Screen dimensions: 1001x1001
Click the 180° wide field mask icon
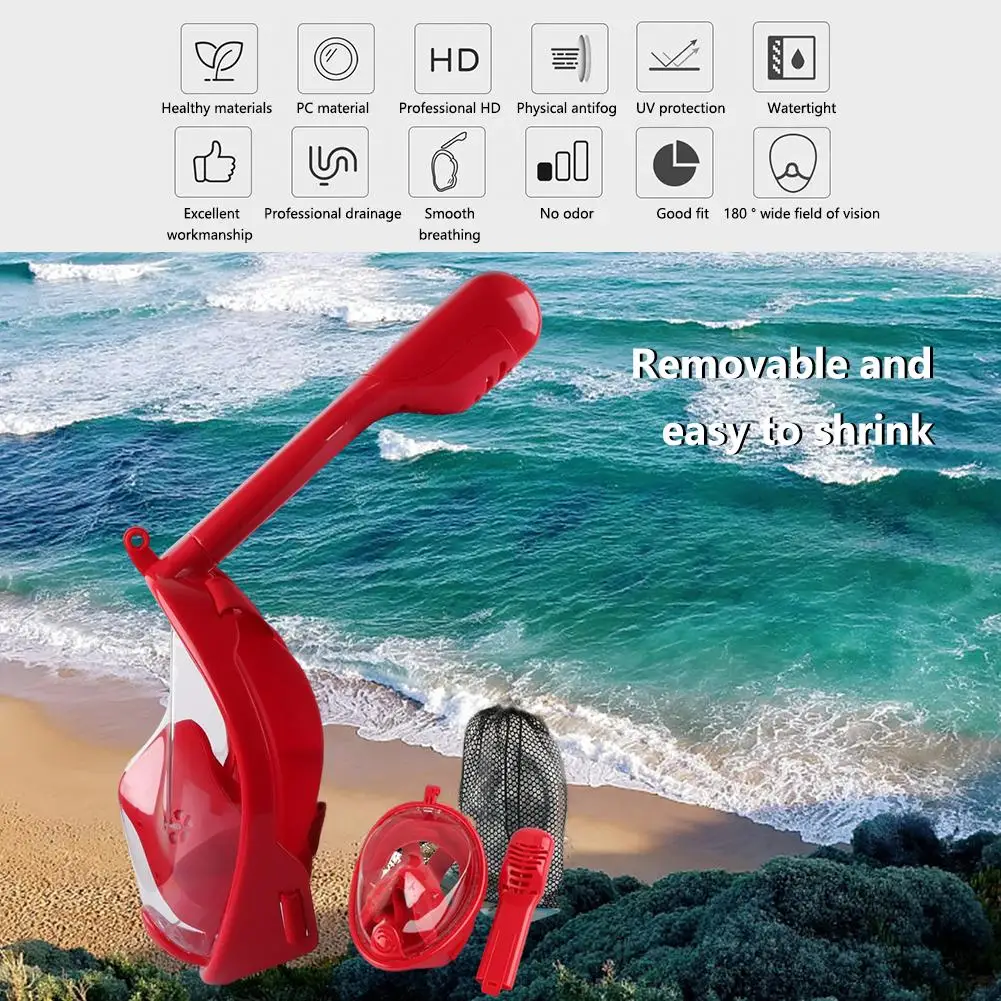[792, 163]
